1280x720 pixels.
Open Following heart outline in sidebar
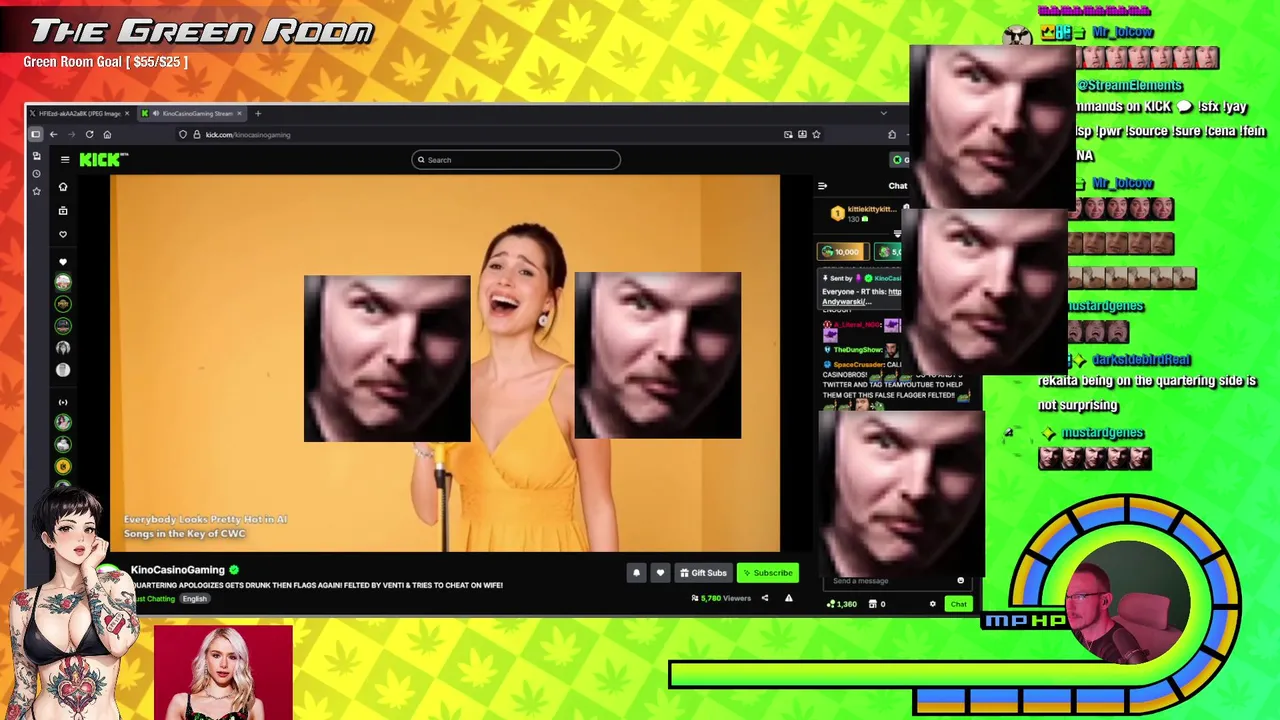coord(63,235)
